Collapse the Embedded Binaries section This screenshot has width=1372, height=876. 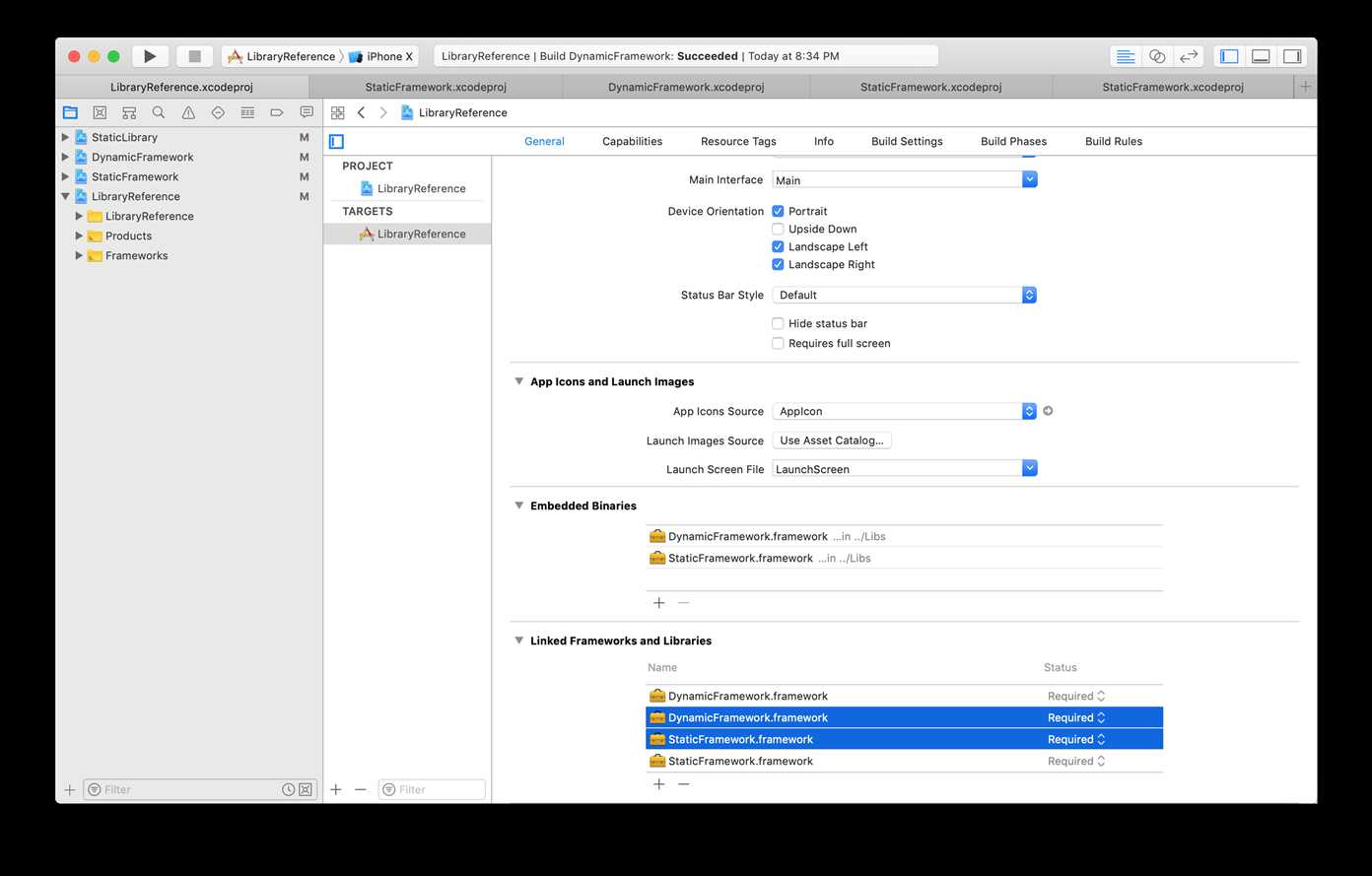coord(518,505)
